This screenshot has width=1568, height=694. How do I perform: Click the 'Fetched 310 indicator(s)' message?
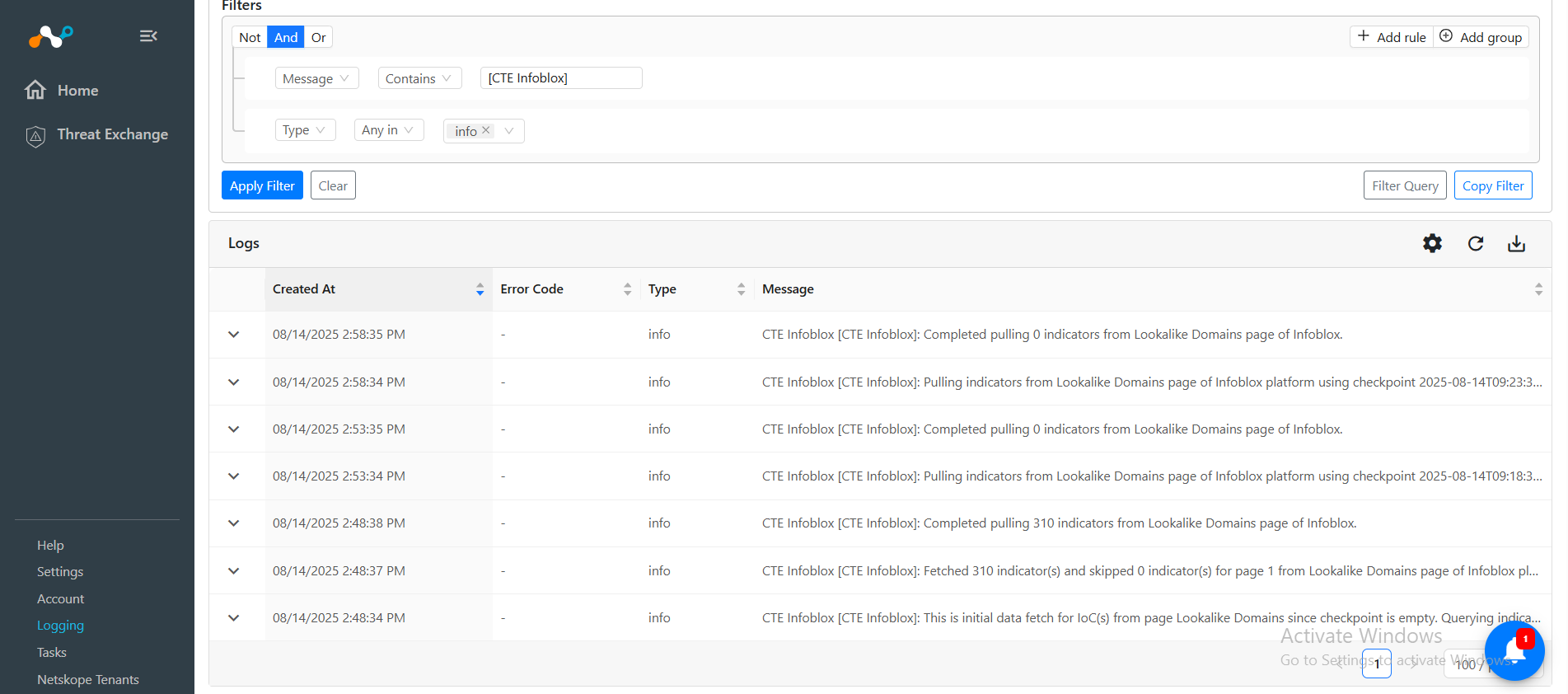[x=1150, y=571]
